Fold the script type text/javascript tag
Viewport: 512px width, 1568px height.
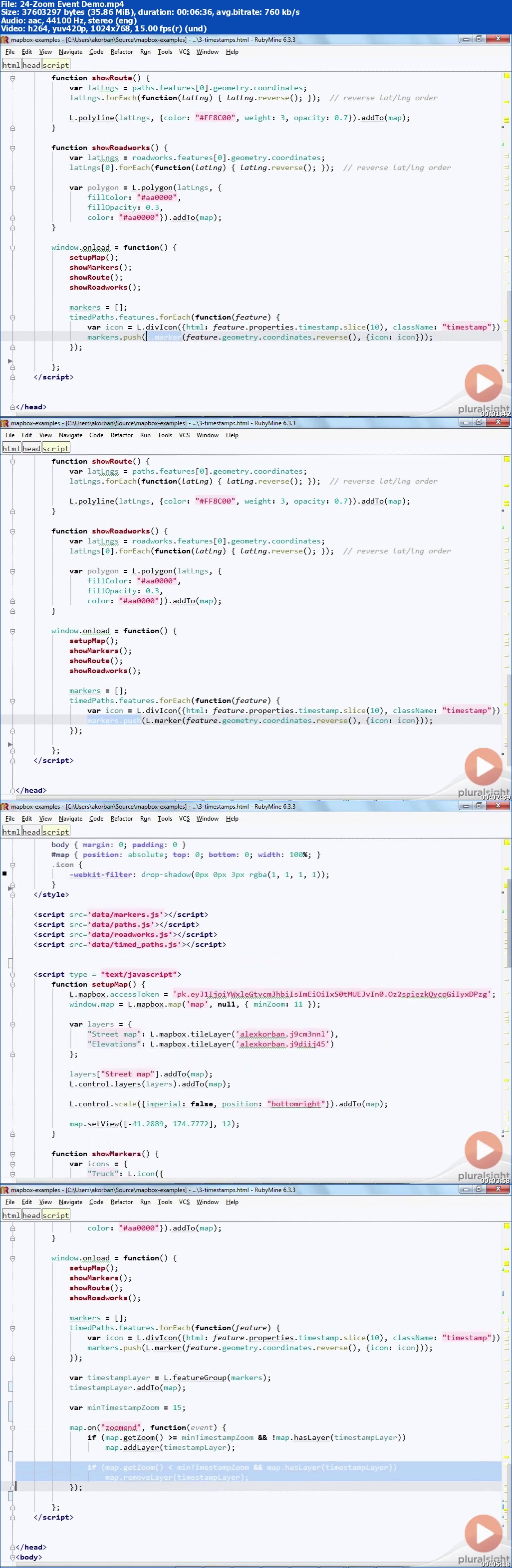pyautogui.click(x=12, y=975)
